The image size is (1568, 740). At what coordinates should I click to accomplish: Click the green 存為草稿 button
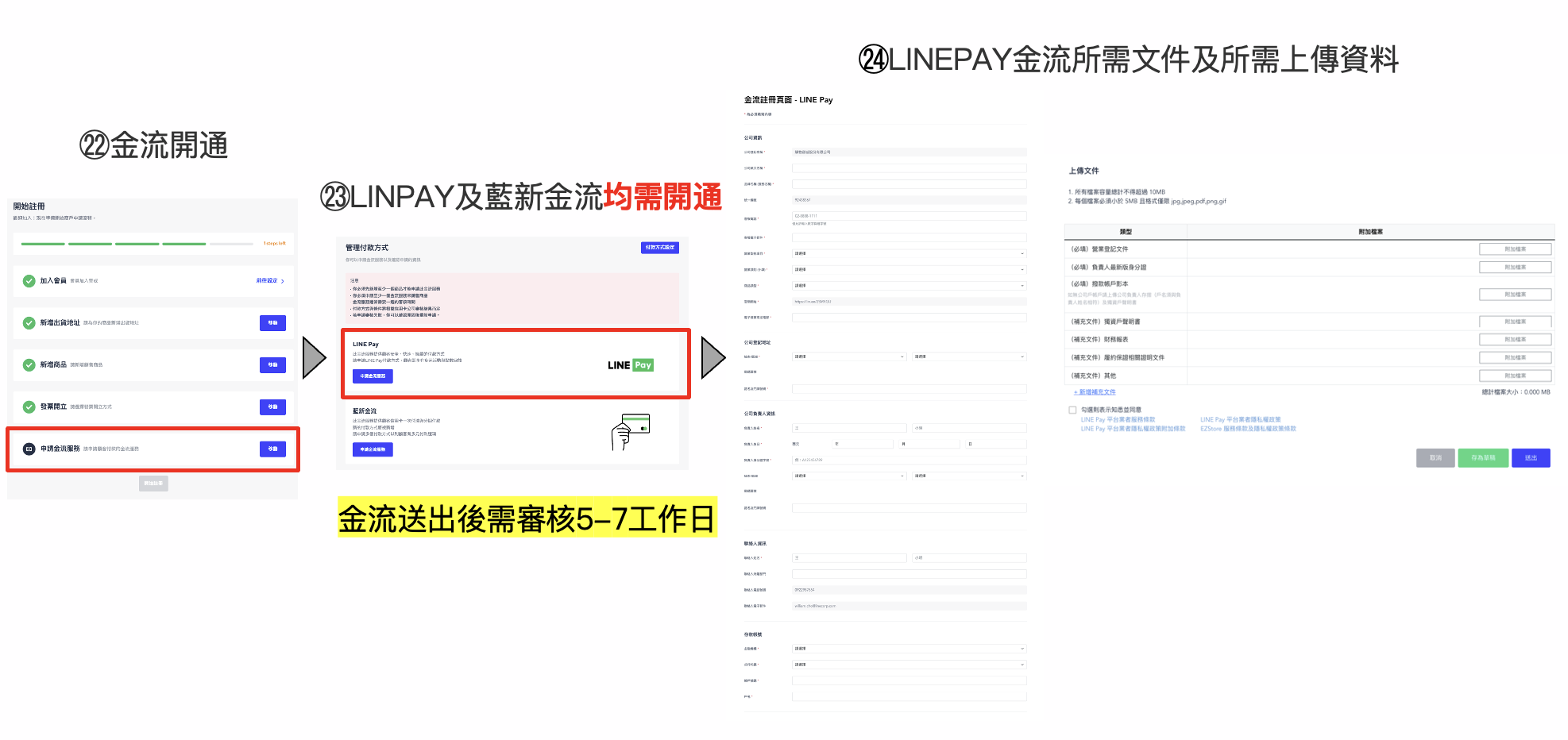point(1483,458)
